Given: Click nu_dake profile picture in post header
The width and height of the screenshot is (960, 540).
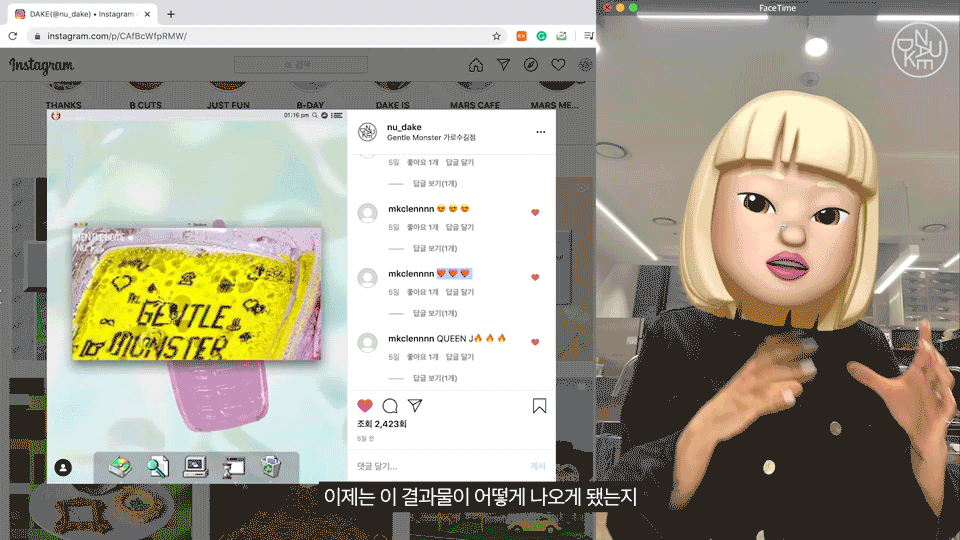Looking at the screenshot, I should pos(367,132).
